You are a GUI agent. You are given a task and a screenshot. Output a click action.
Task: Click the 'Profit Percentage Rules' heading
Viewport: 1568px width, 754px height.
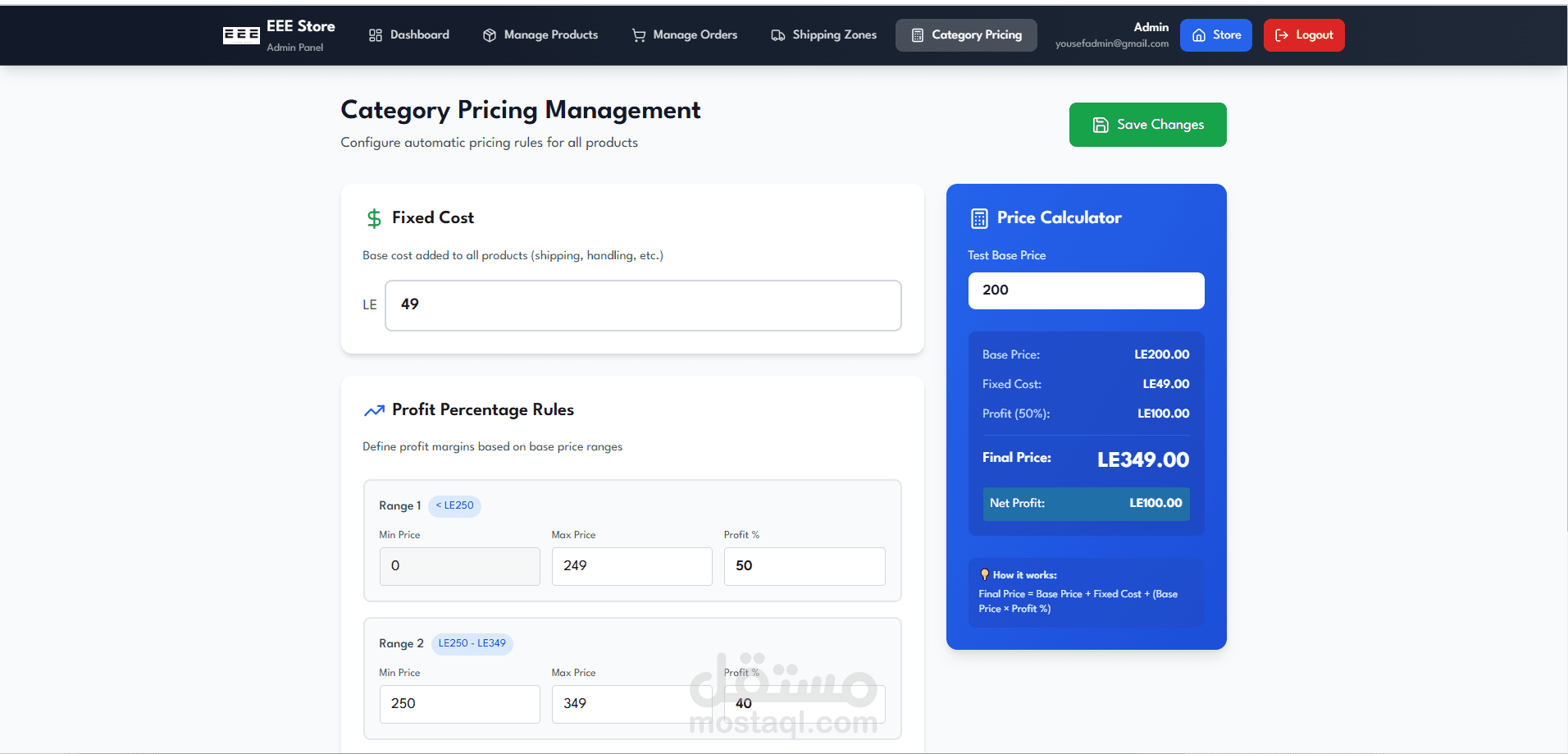coord(483,409)
